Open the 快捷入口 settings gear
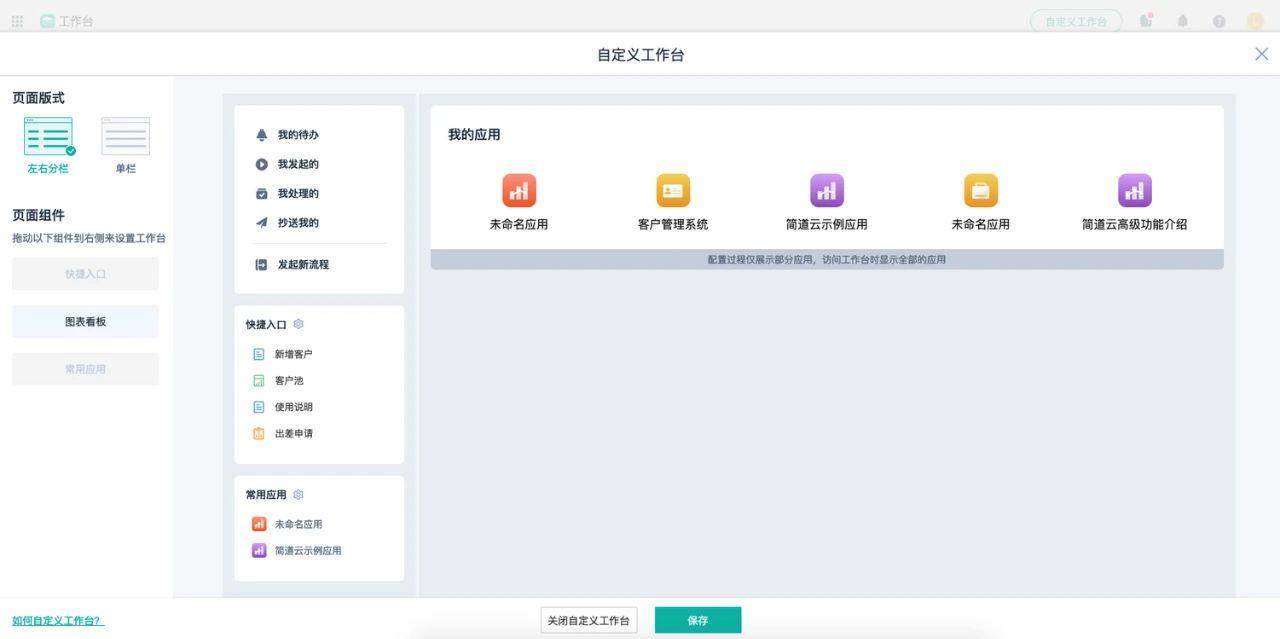 [298, 324]
